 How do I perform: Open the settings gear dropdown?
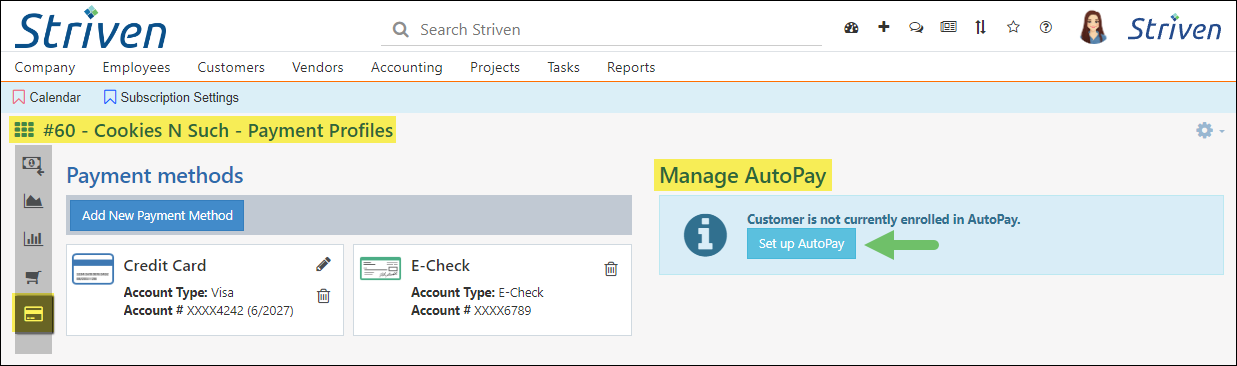1210,131
